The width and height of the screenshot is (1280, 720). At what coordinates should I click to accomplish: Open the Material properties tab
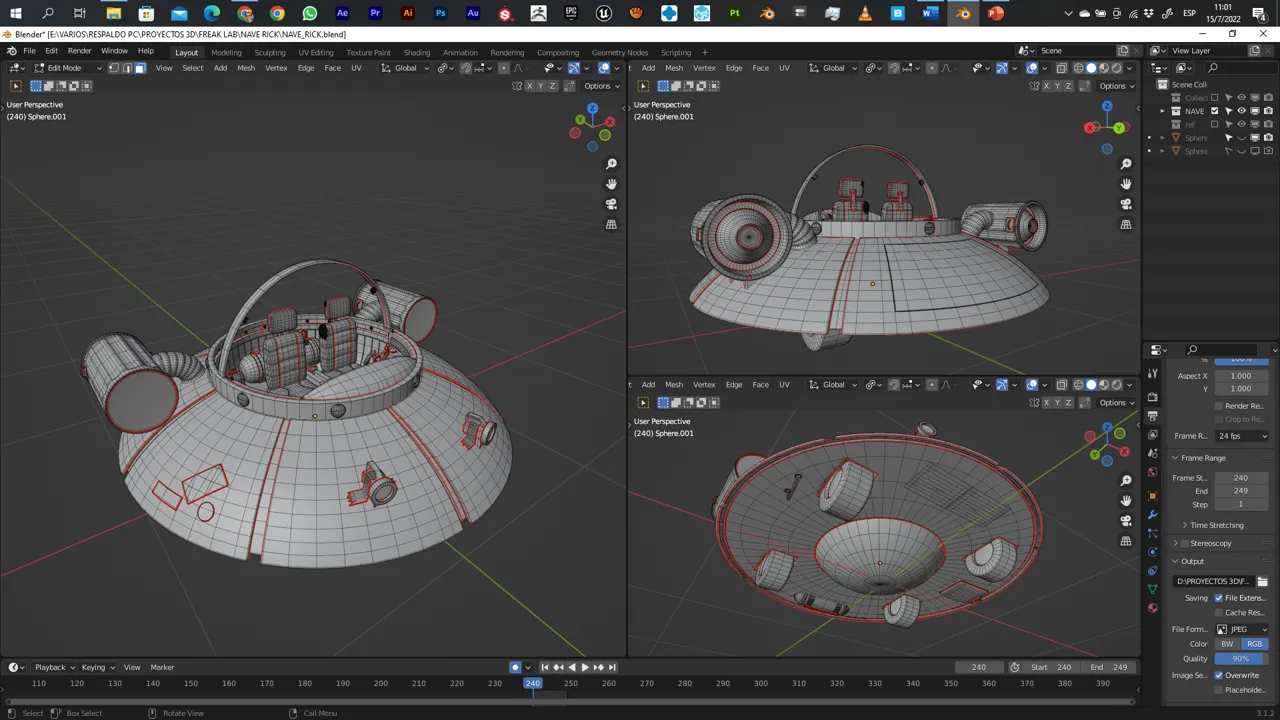[x=1153, y=608]
